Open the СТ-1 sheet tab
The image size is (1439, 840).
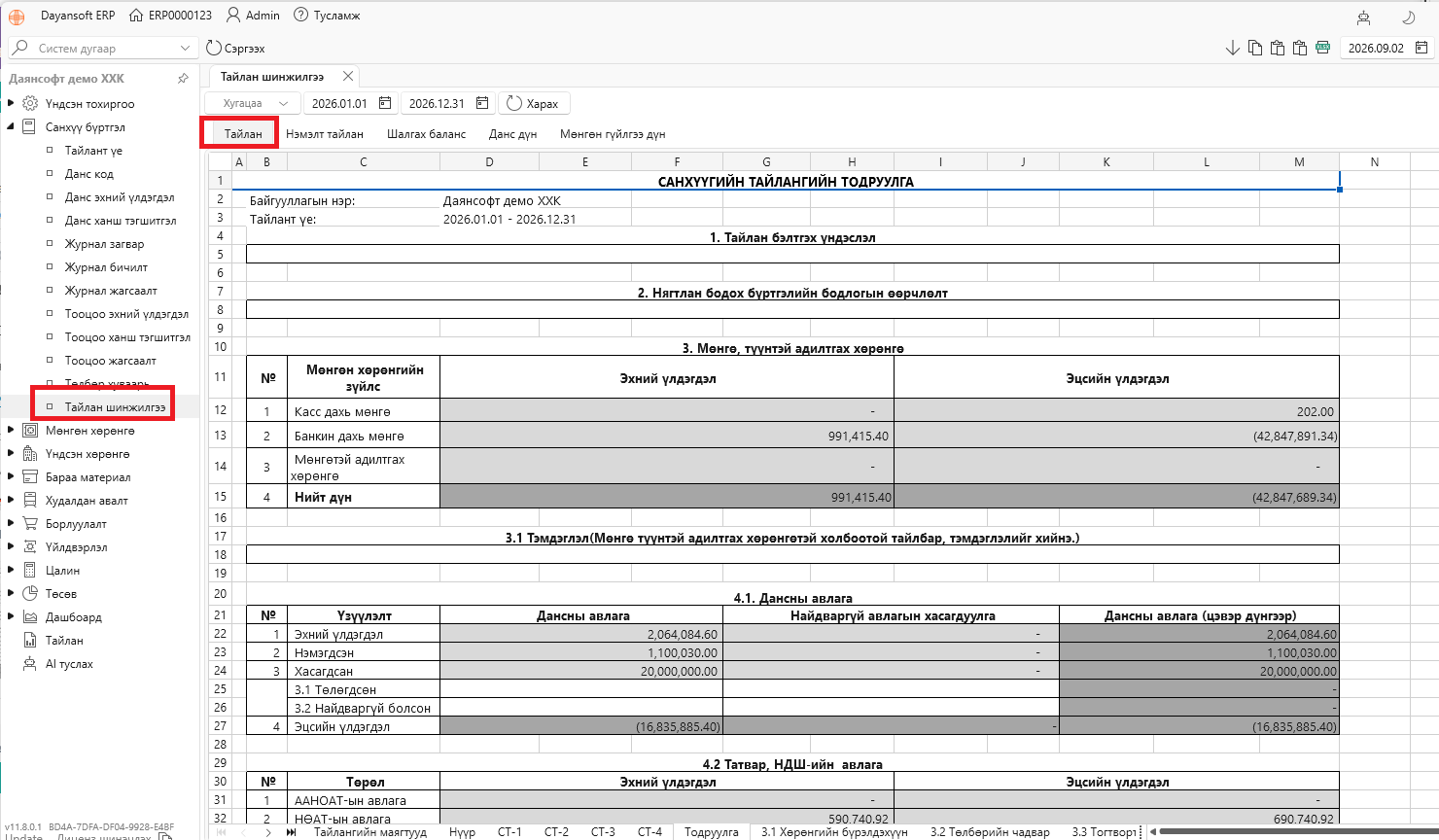[509, 832]
